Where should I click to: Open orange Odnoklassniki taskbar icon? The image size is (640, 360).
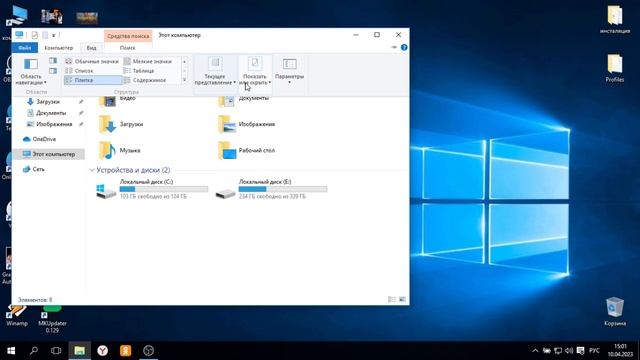tap(125, 351)
